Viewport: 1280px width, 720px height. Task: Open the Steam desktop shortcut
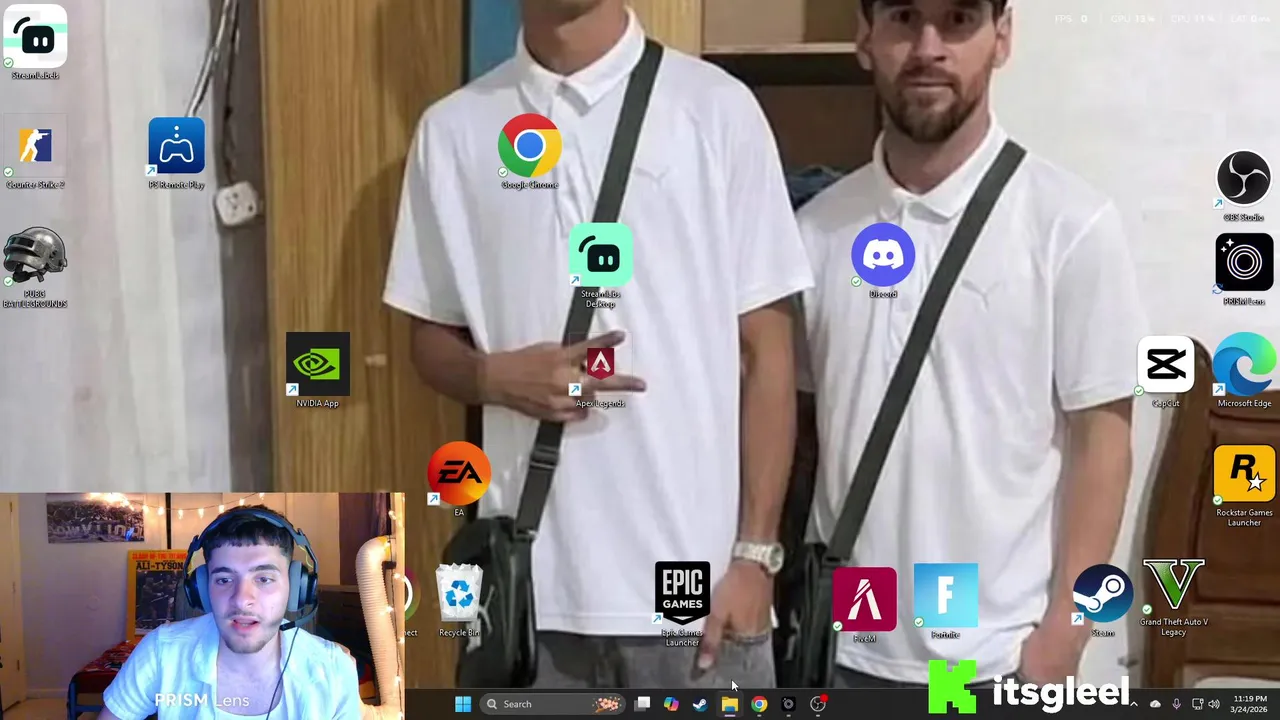coord(1102,600)
